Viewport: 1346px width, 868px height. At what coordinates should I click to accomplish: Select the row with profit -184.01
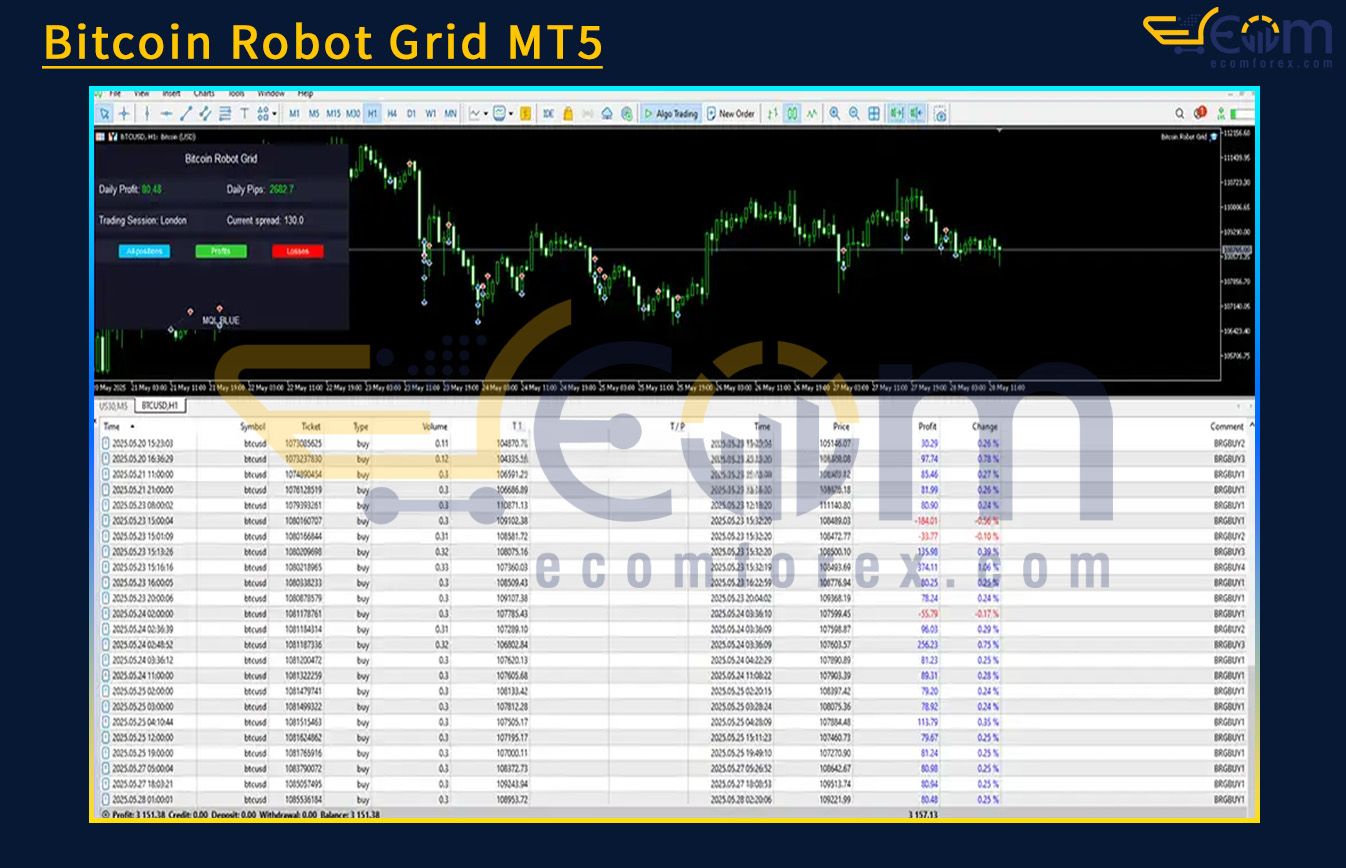pyautogui.click(x=674, y=520)
